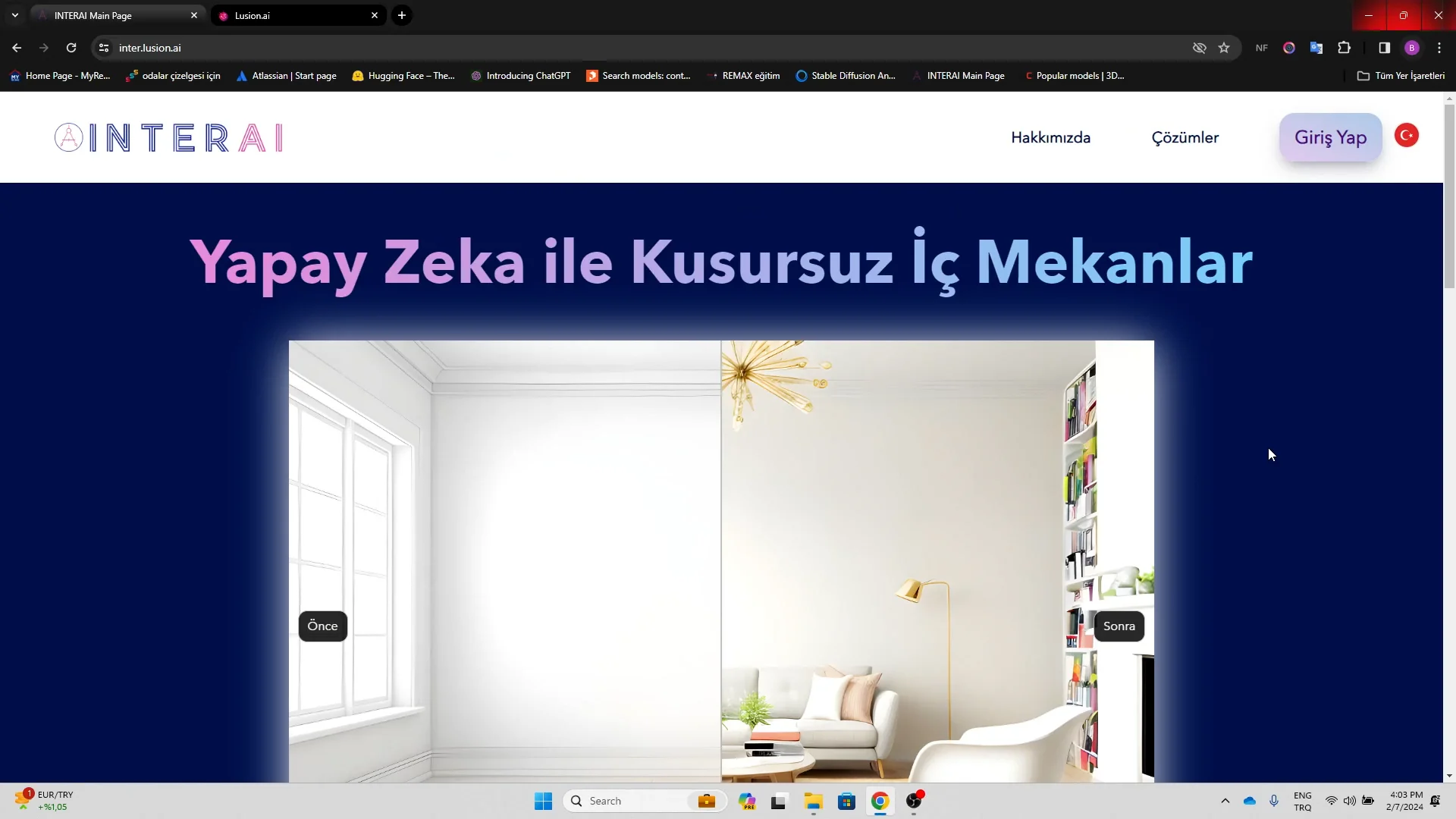
Task: Toggle the Önce before view
Action: (x=322, y=626)
